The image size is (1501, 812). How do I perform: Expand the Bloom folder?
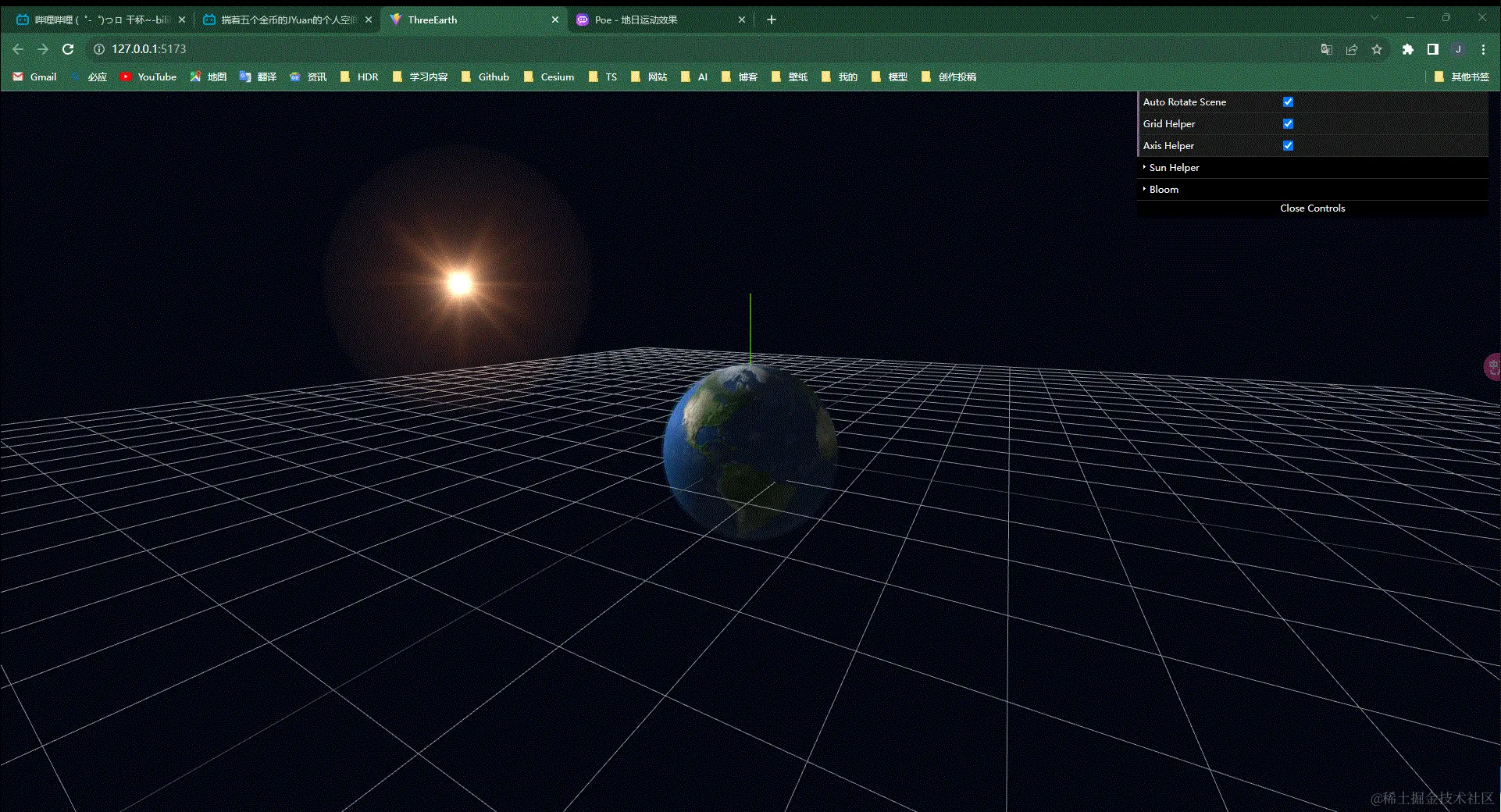tap(1313, 189)
